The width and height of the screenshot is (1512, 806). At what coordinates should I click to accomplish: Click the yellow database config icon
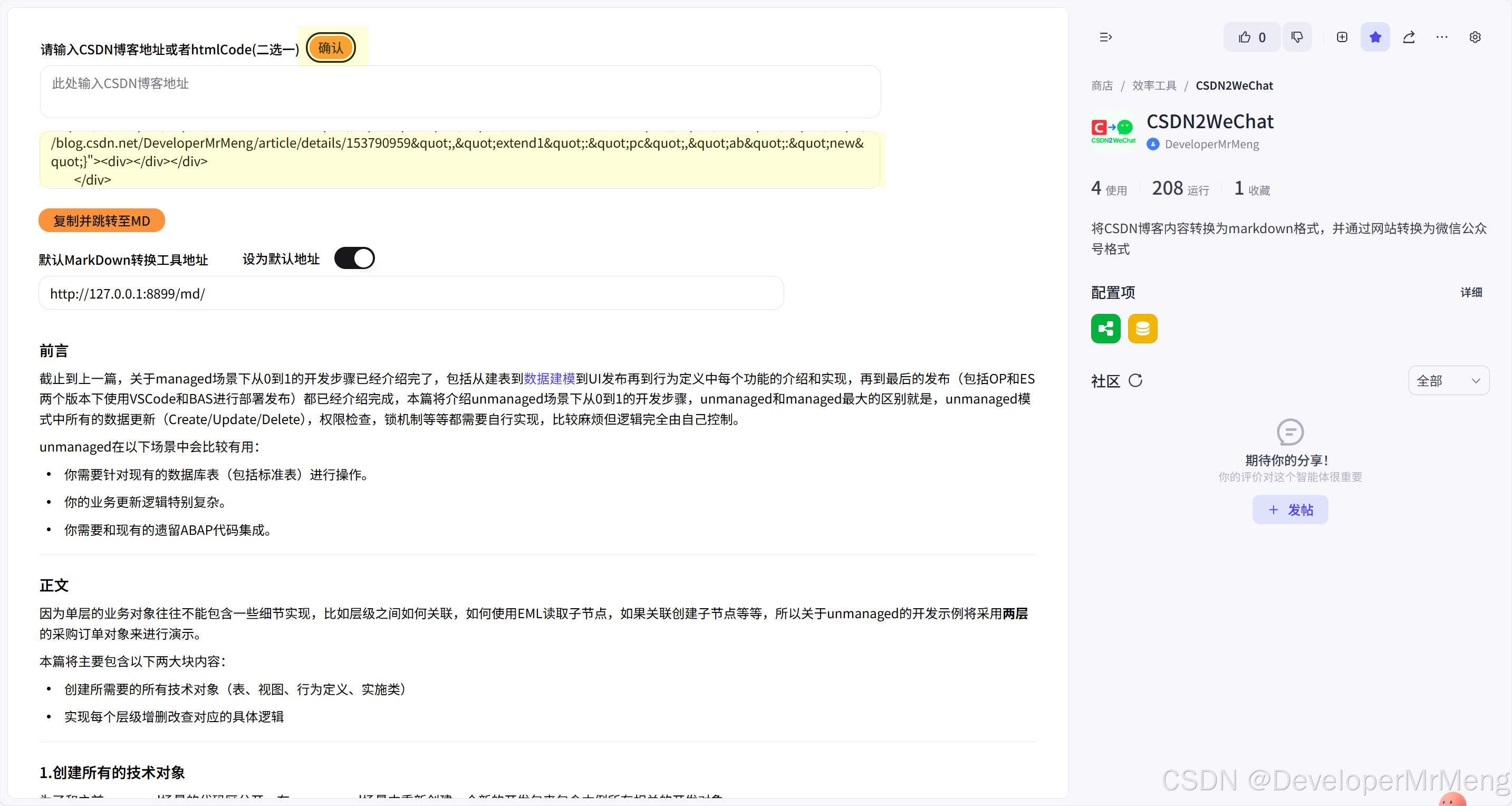tap(1142, 328)
